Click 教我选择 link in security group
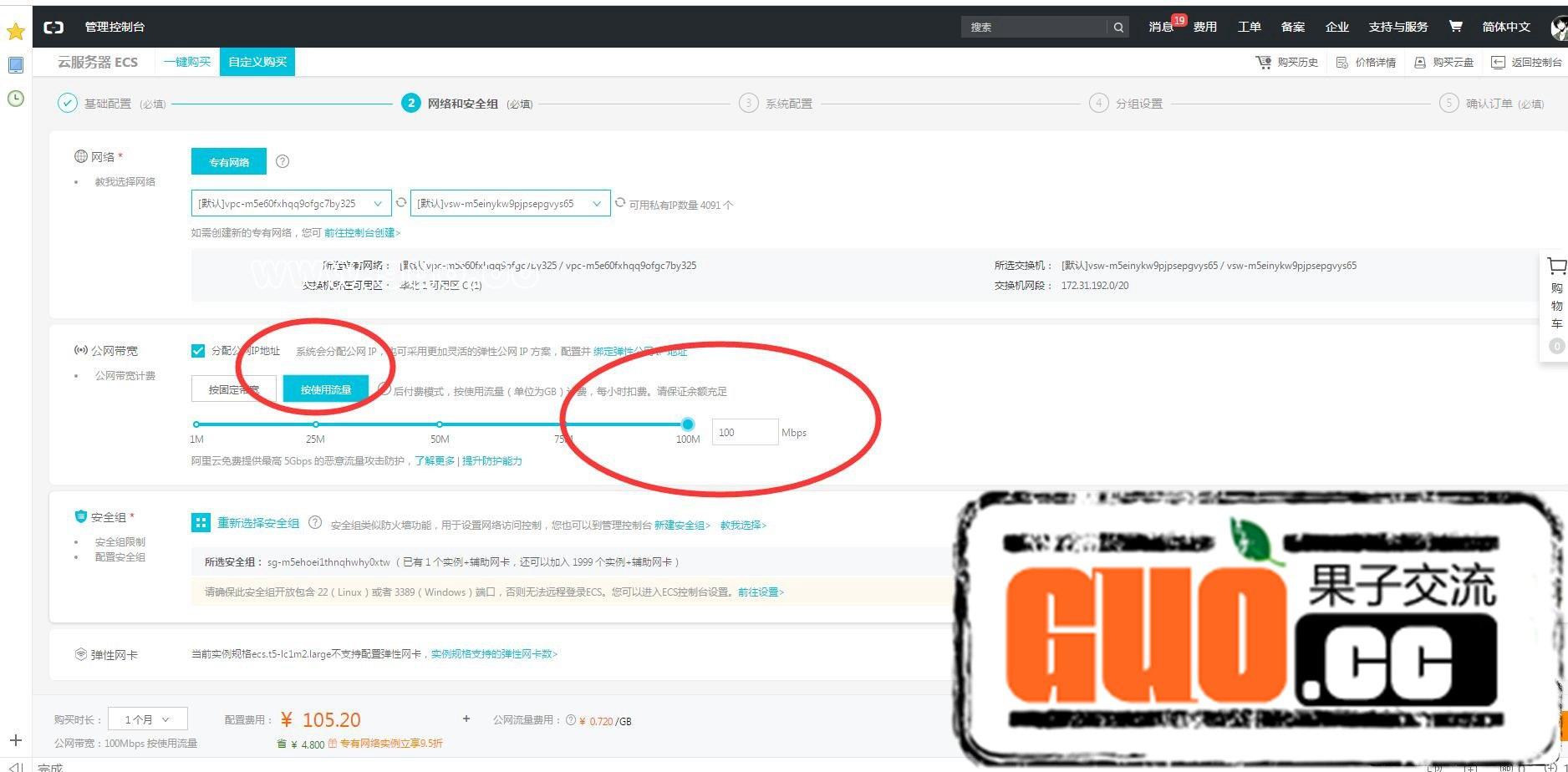The height and width of the screenshot is (772, 1568). tap(743, 525)
